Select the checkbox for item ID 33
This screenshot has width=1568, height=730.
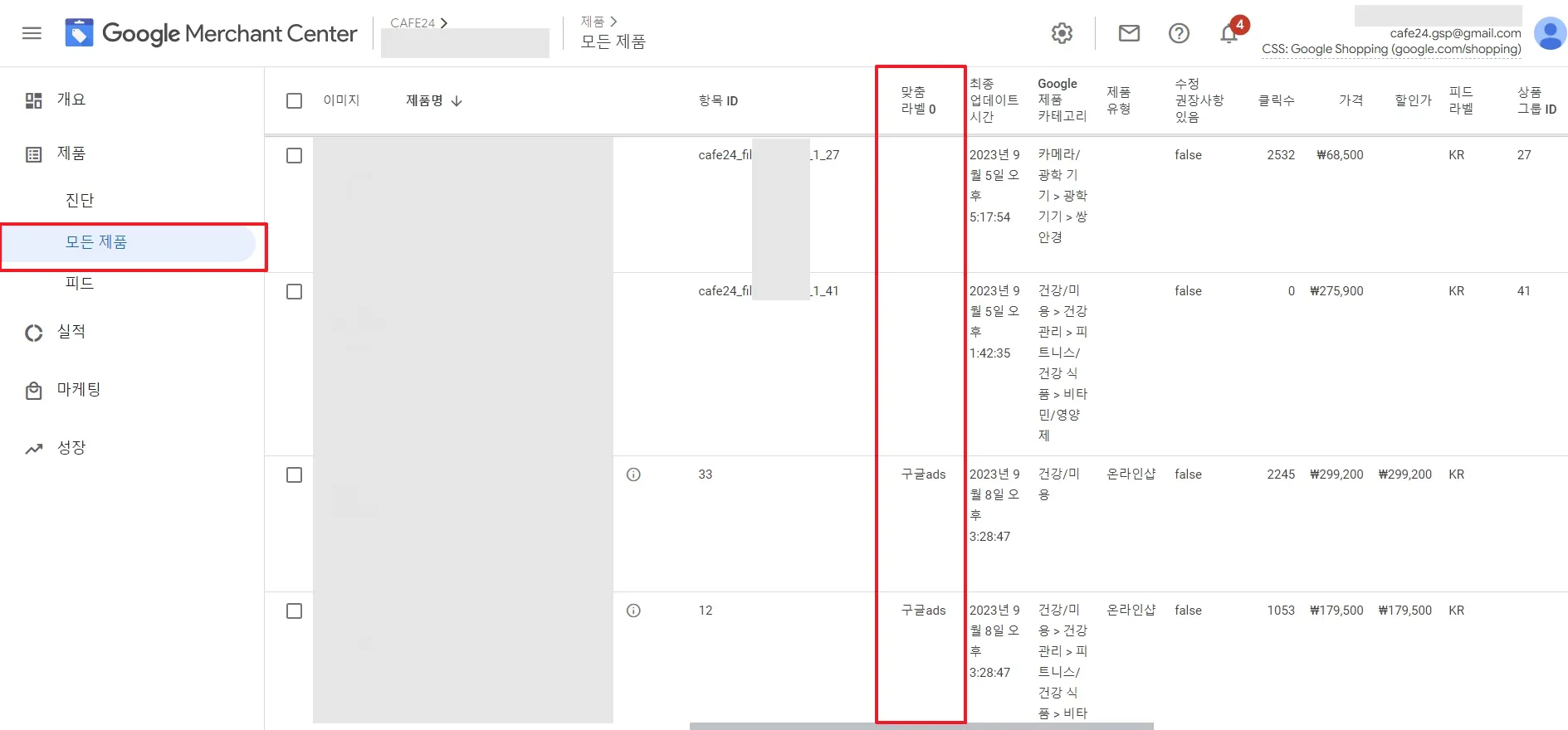click(x=294, y=474)
